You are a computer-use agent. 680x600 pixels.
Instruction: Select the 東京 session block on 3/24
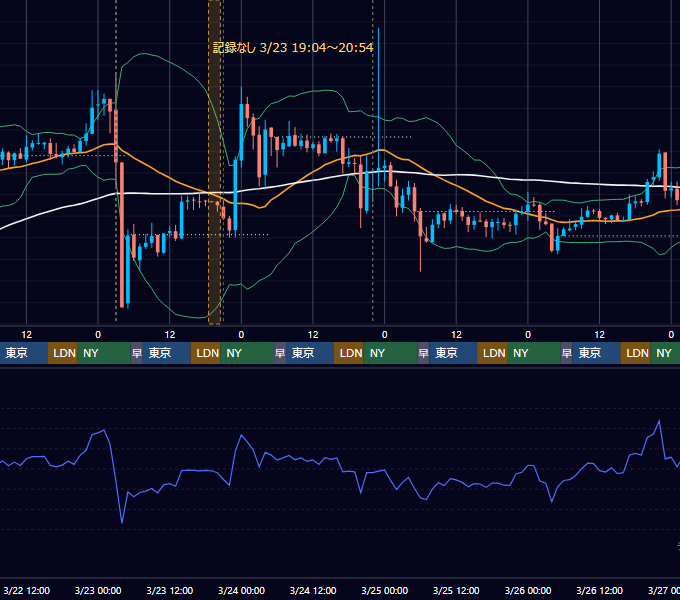tap(310, 353)
